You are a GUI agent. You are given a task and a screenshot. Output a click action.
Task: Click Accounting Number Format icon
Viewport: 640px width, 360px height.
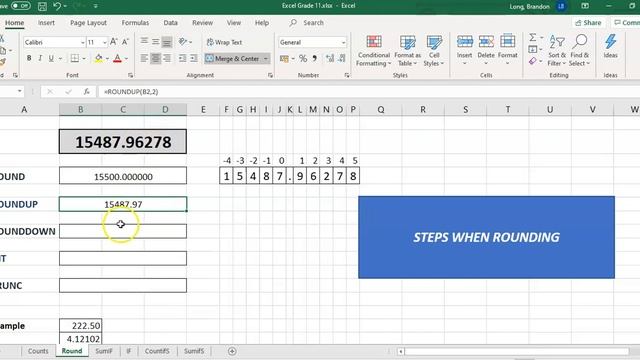pyautogui.click(x=284, y=59)
